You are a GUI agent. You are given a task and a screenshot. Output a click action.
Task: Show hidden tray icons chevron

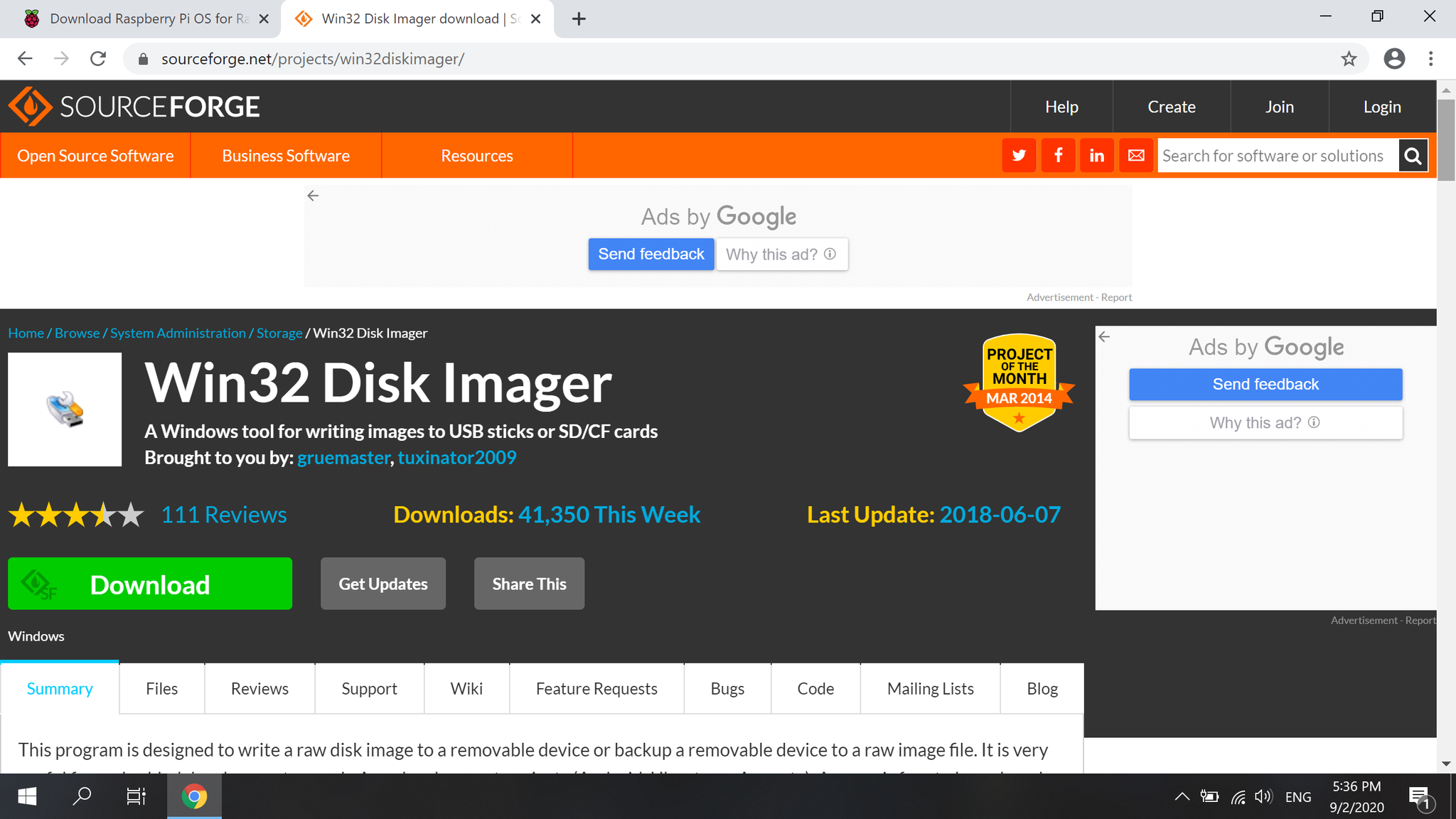[1182, 796]
